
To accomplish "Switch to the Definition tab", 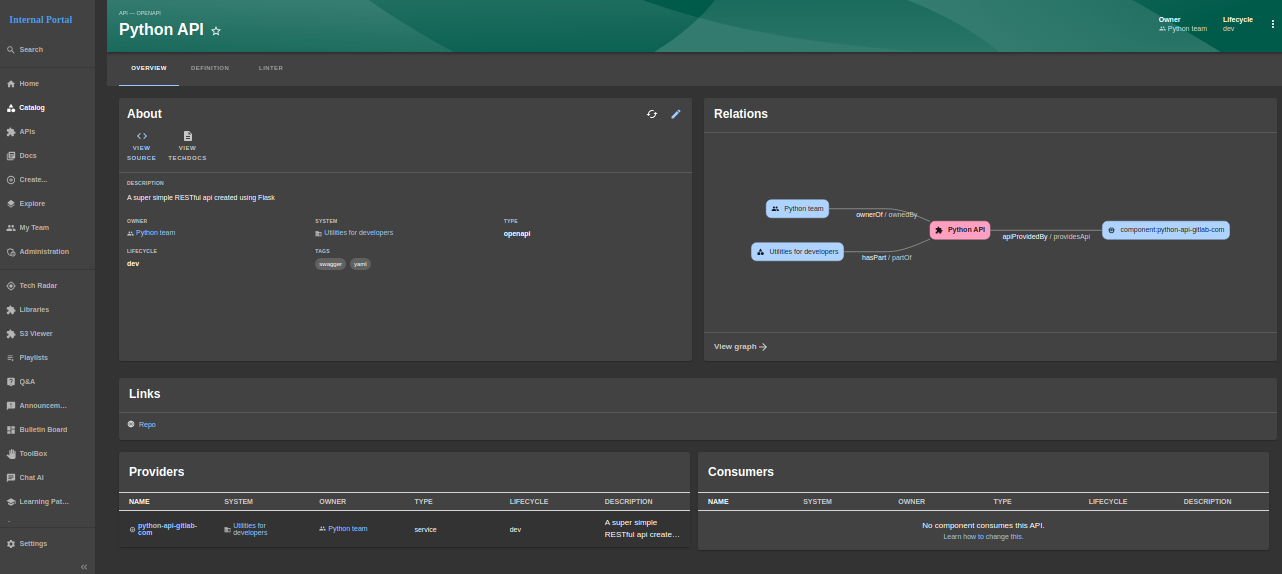I will (x=210, y=68).
